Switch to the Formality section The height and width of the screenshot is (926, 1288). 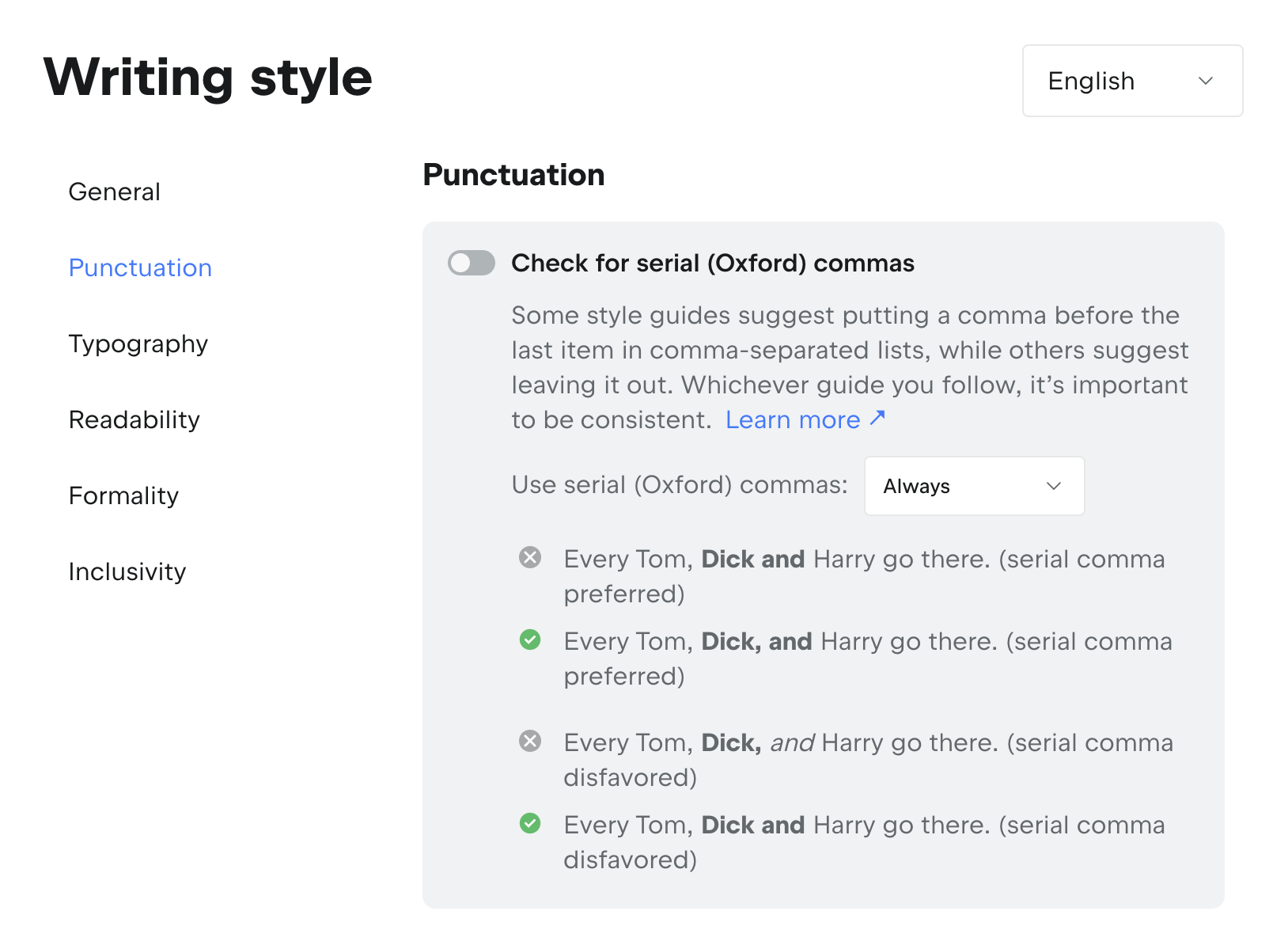click(124, 495)
